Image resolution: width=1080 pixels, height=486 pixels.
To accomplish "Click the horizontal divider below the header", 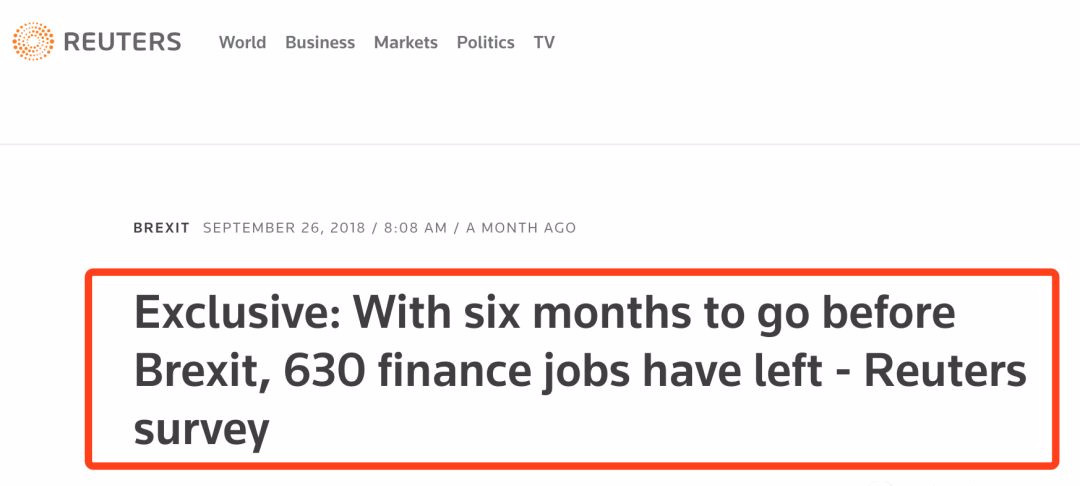I will tap(540, 145).
